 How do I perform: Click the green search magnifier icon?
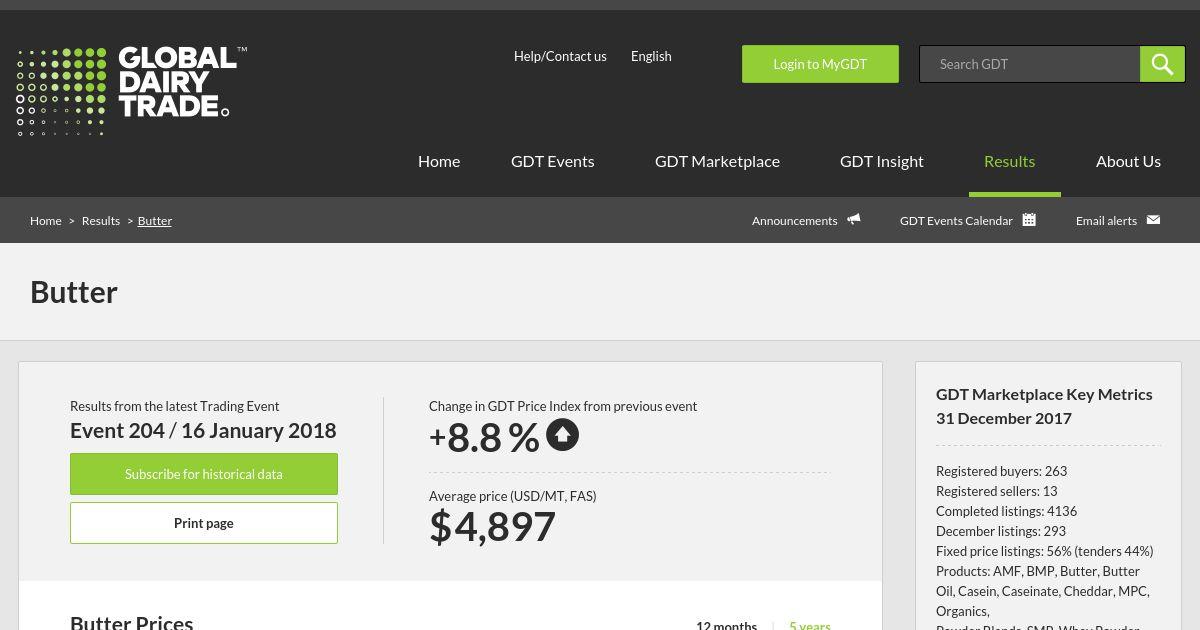(1162, 64)
